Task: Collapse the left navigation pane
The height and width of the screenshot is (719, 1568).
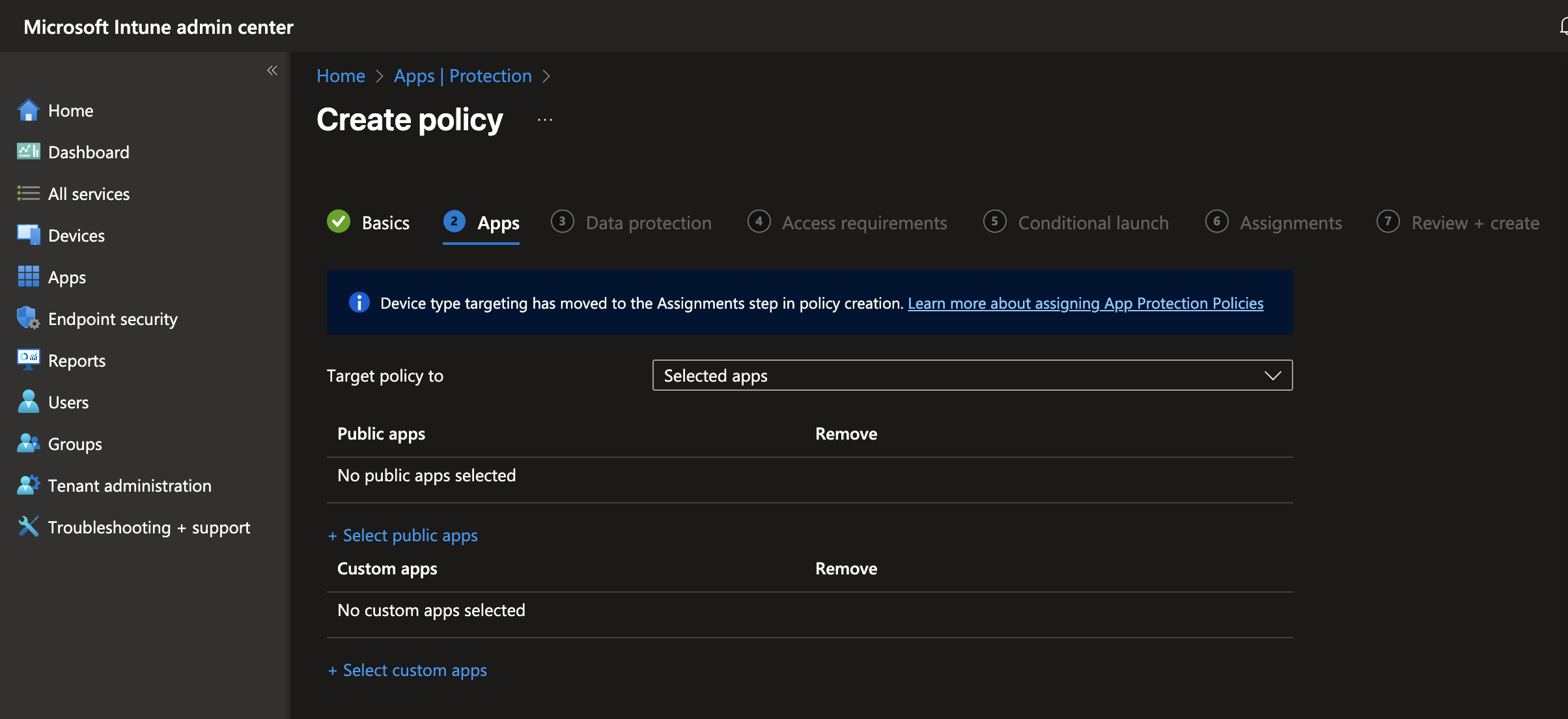Action: [x=272, y=70]
